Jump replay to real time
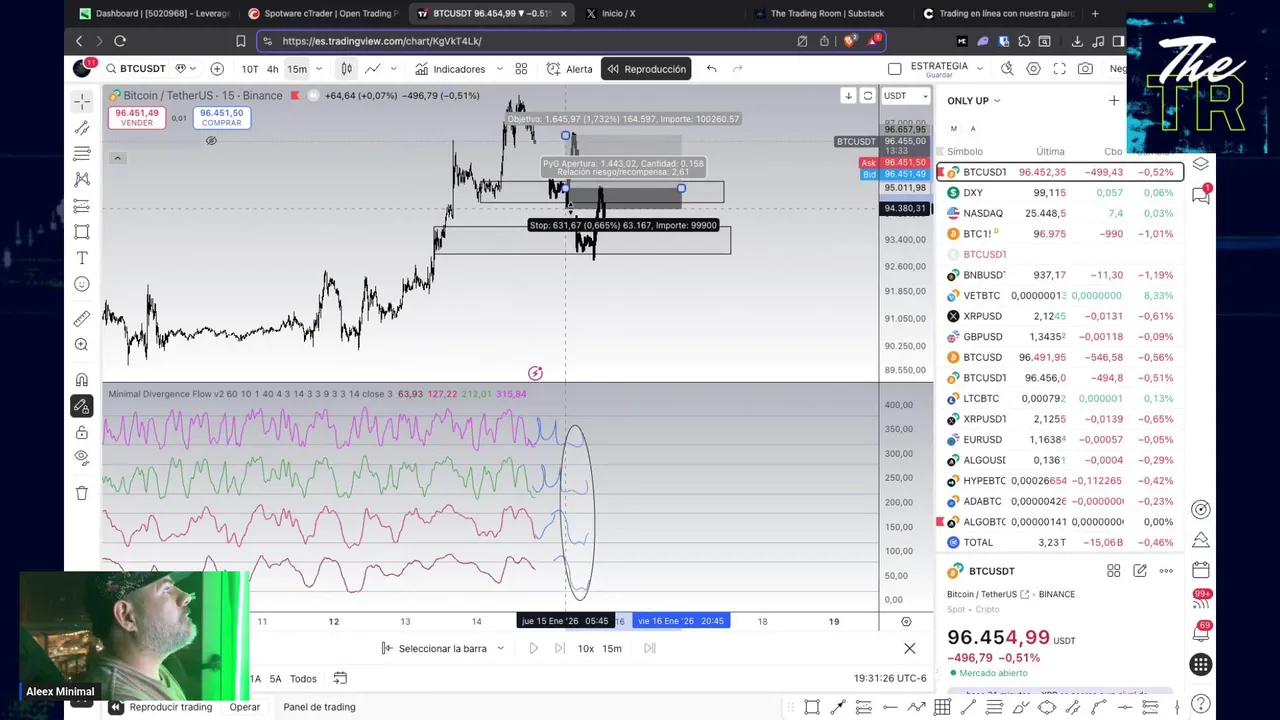Viewport: 1280px width, 720px height. click(649, 648)
